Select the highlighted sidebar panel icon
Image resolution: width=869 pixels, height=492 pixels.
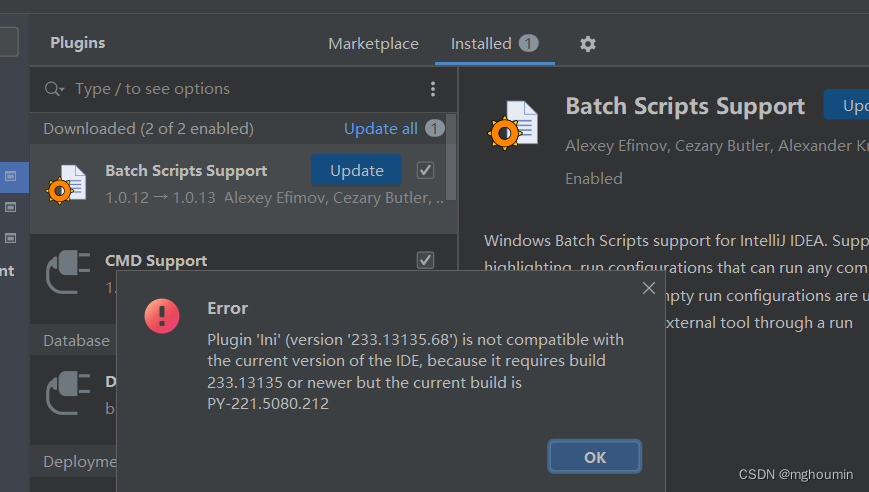point(11,176)
